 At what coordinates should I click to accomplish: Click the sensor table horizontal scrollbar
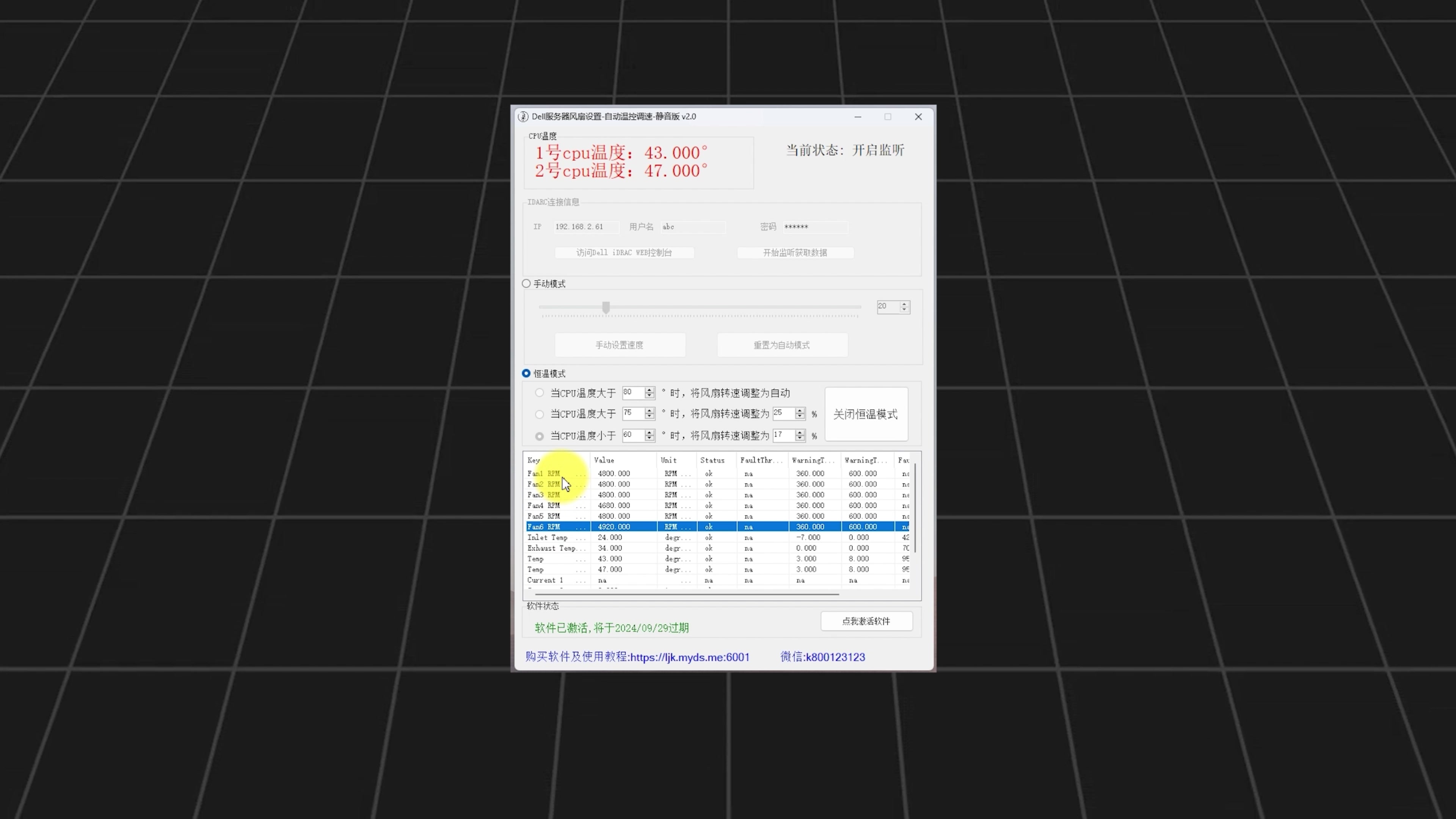pyautogui.click(x=687, y=595)
